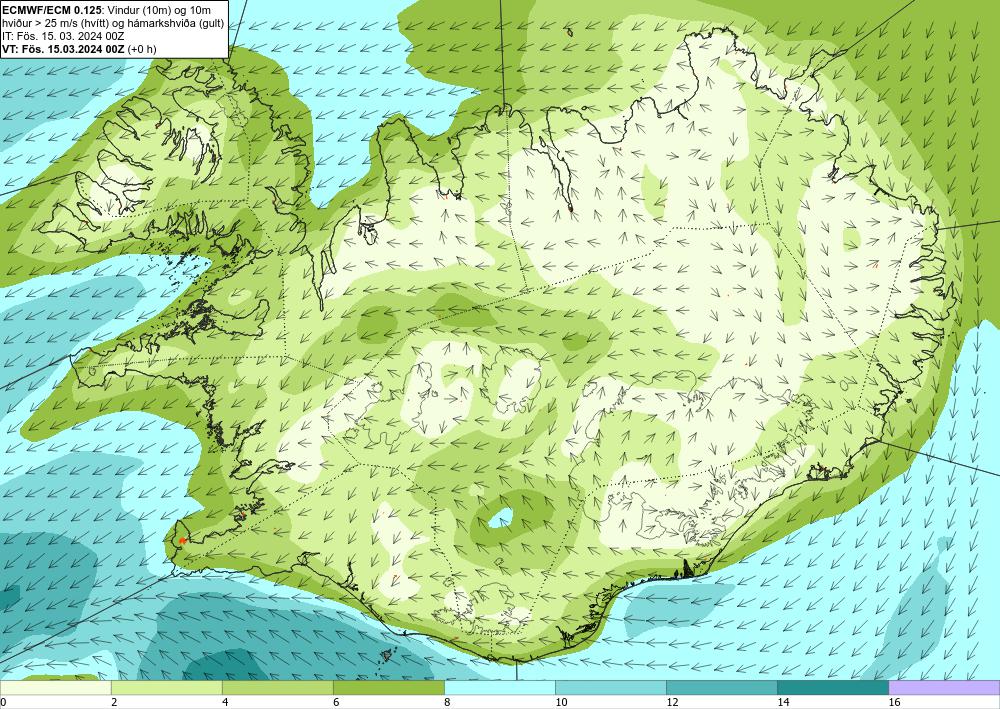Click the dark teal 14–16 legend swatch
The height and width of the screenshot is (709, 1000).
click(833, 688)
